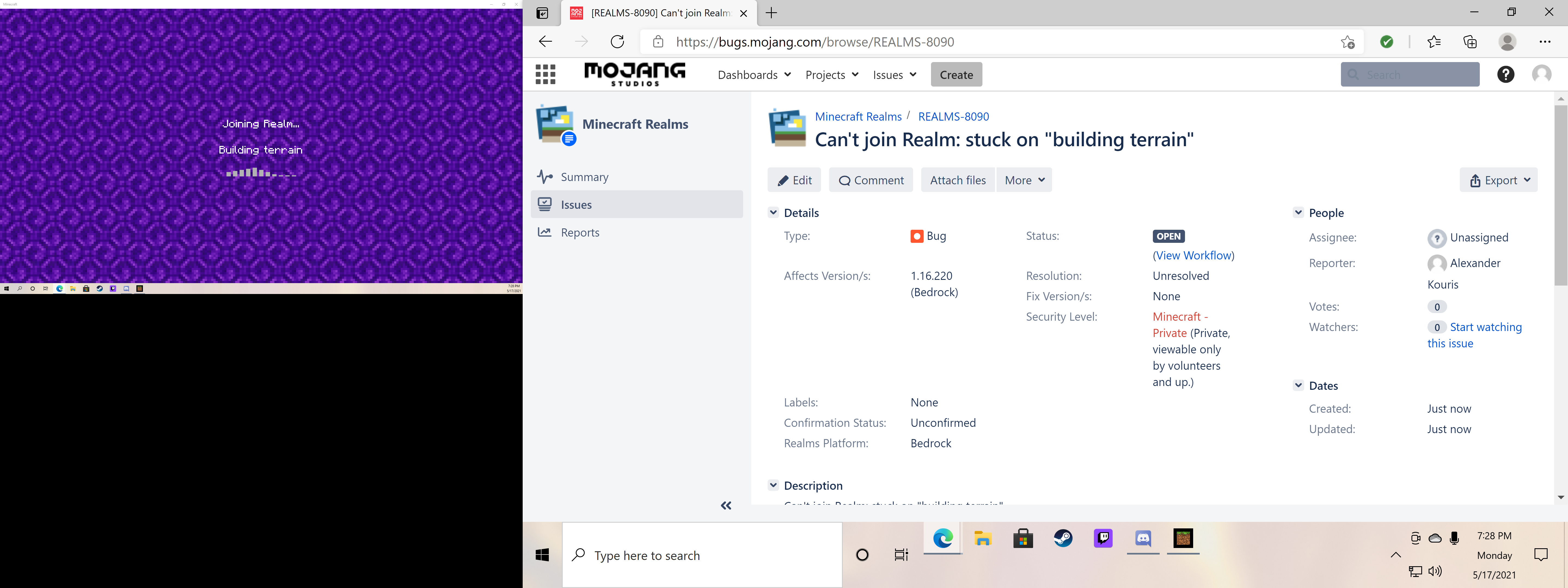1568x588 pixels.
Task: Click the browser refresh icon
Action: pos(617,41)
